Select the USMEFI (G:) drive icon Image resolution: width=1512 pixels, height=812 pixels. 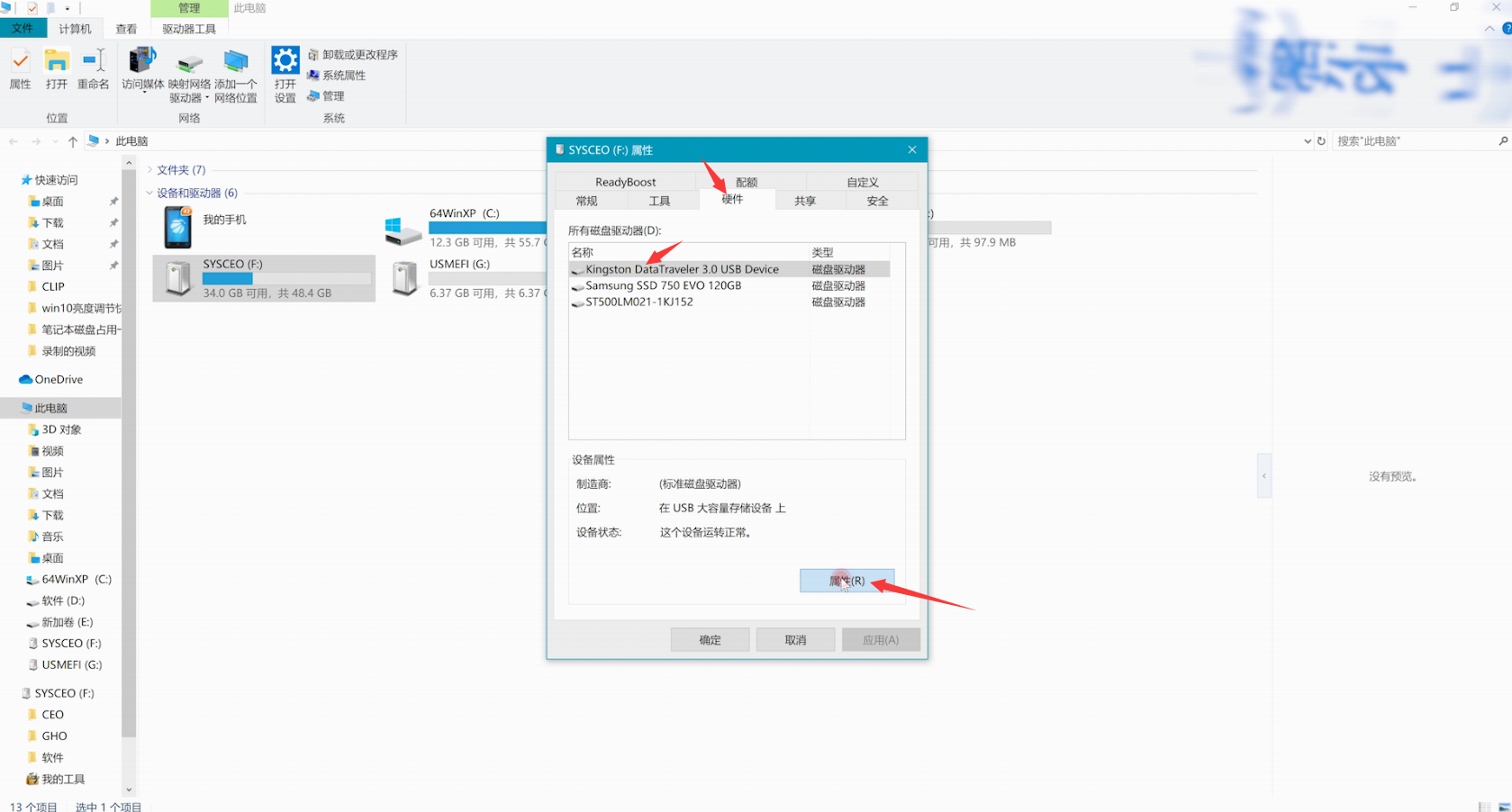pyautogui.click(x=404, y=278)
